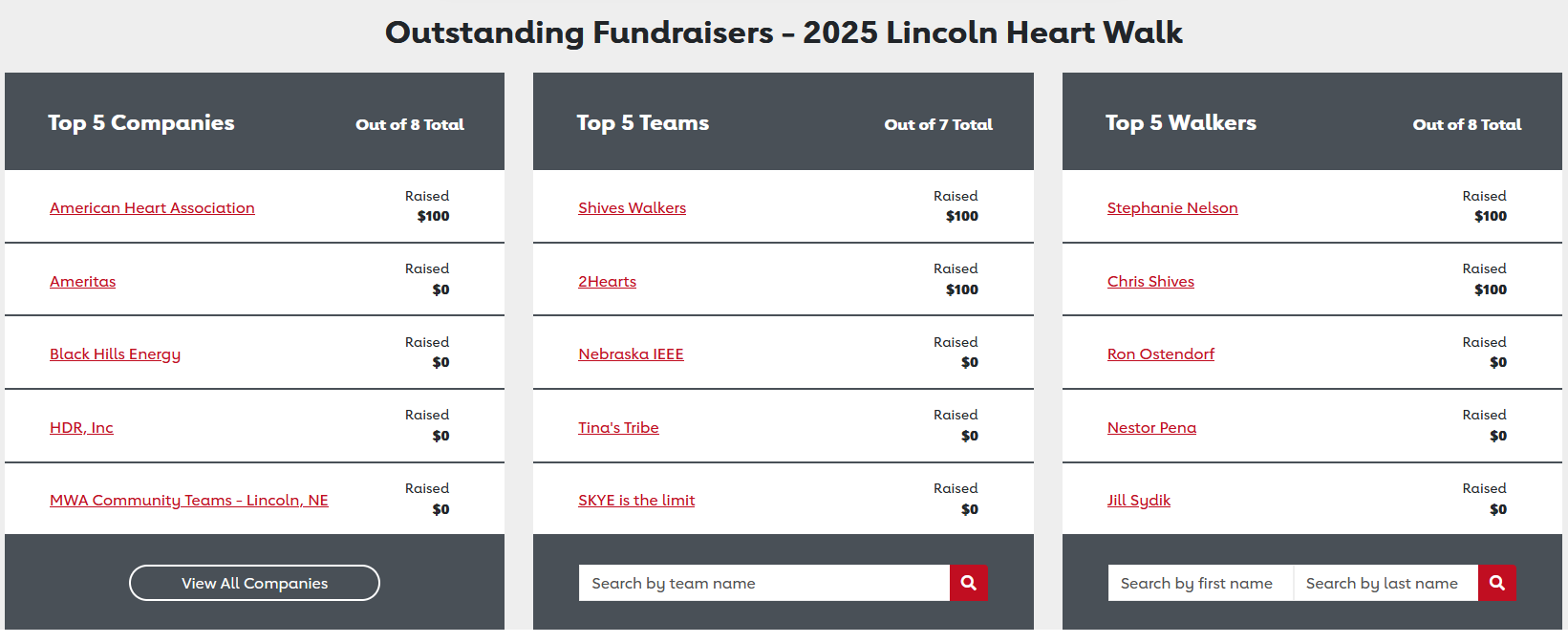
Task: Open the American Heart Association link
Action: click(x=152, y=208)
